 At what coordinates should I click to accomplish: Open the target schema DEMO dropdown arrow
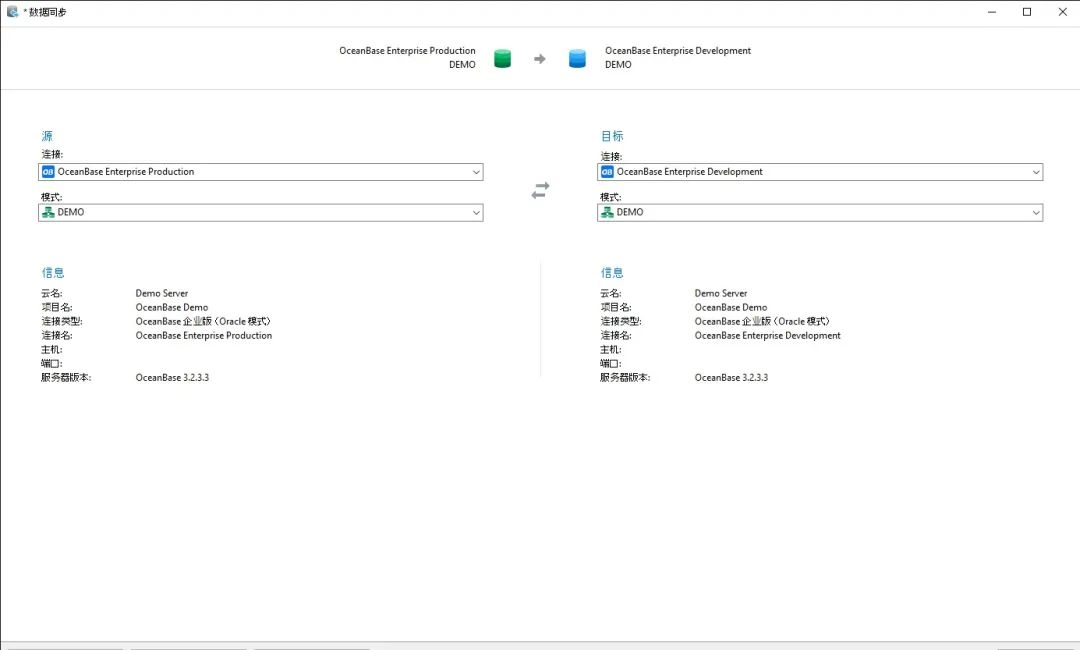tap(1036, 213)
